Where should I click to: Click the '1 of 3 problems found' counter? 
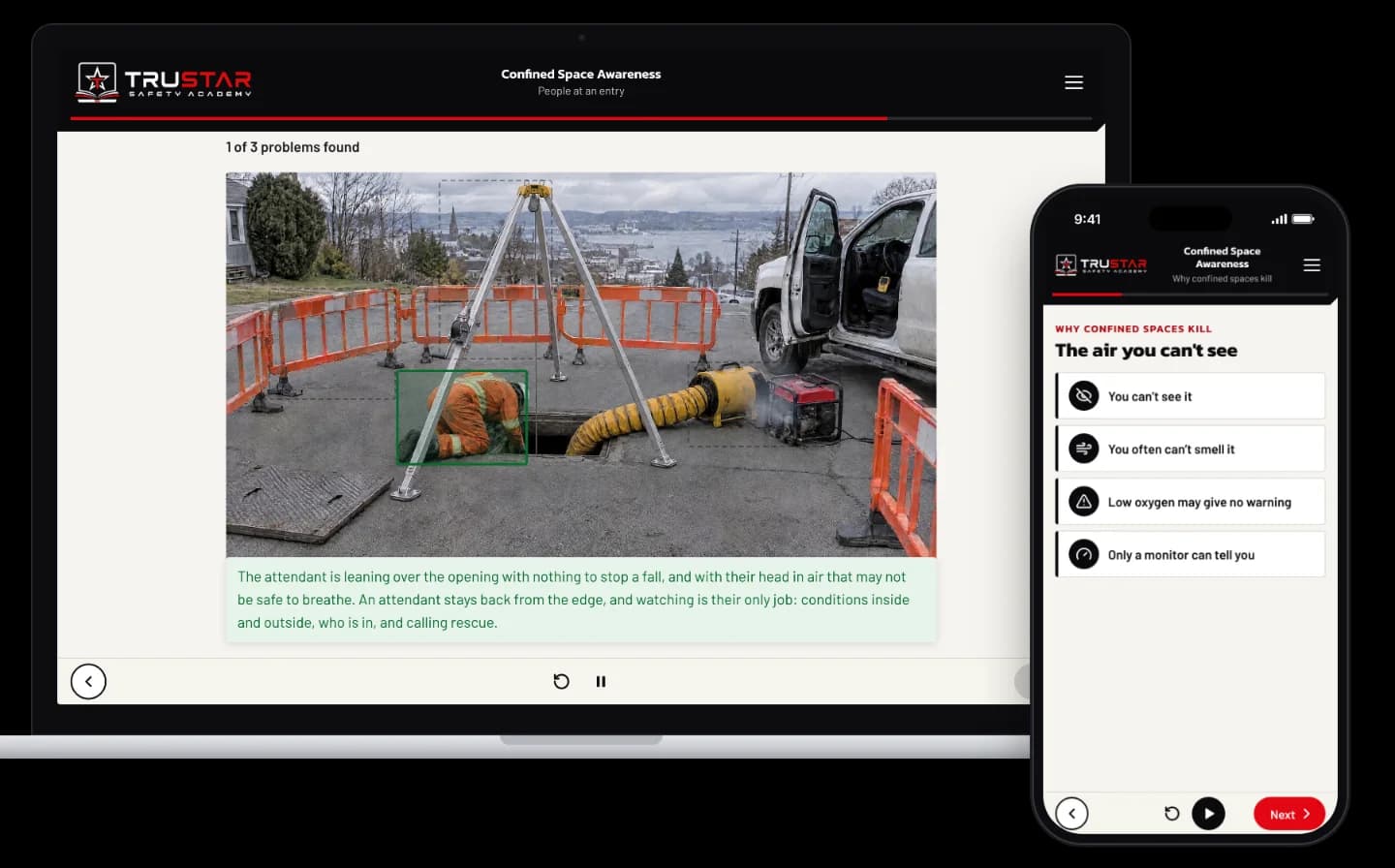pos(293,147)
